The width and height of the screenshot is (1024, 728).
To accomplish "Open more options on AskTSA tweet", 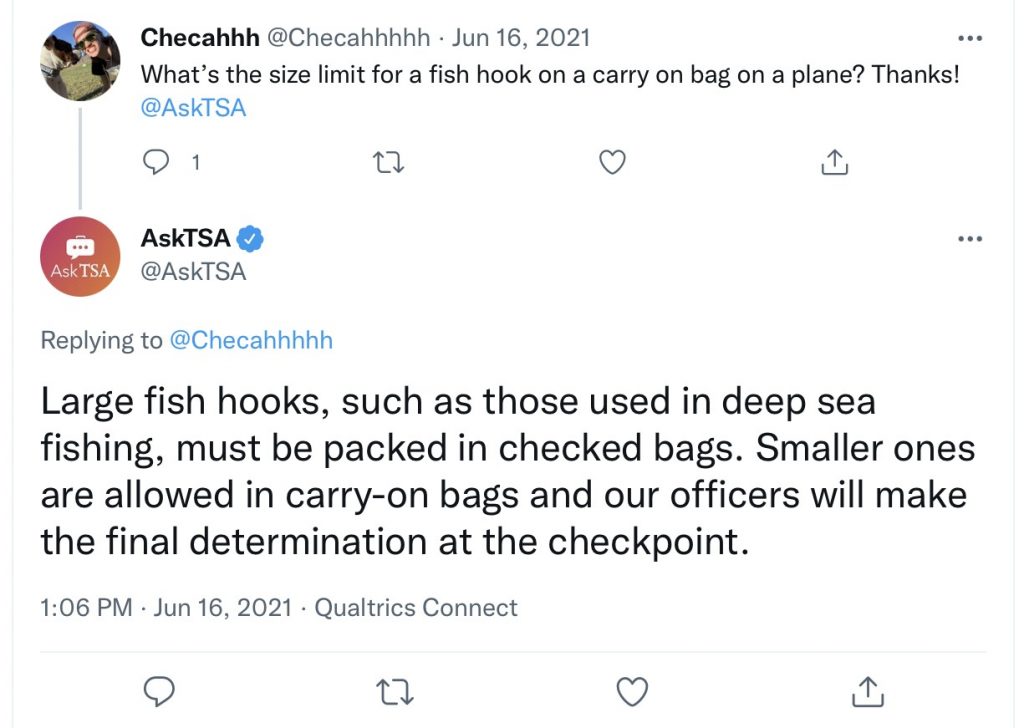I will 970,238.
